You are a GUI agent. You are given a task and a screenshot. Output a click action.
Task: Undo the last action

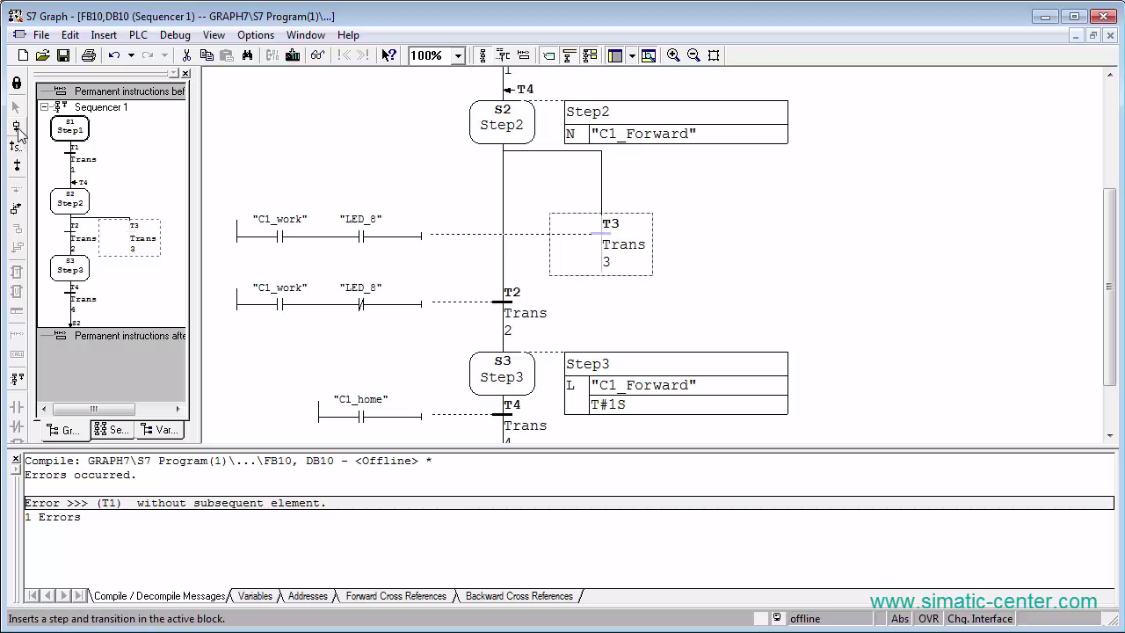point(114,55)
